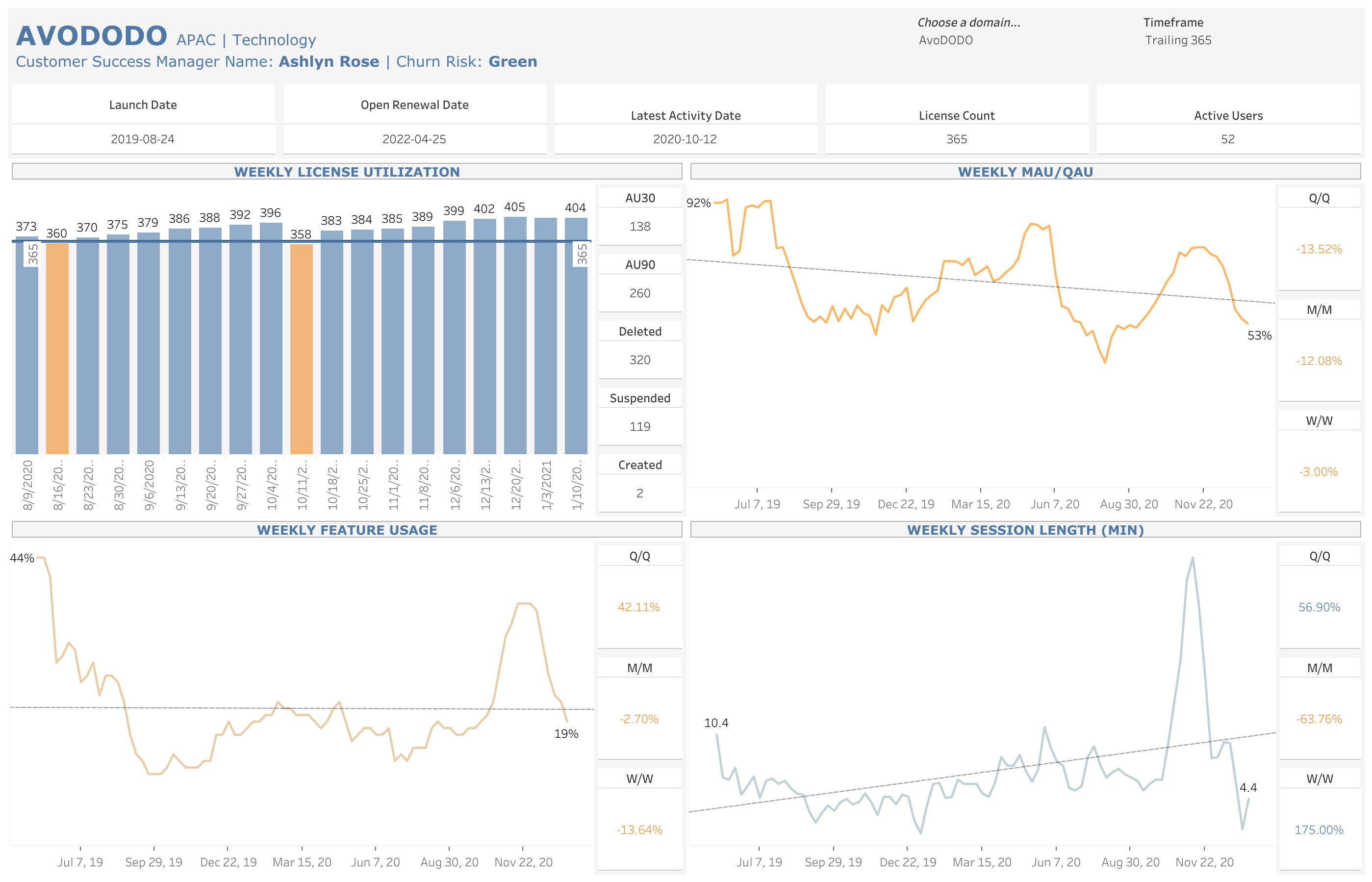Image resolution: width=1372 pixels, height=882 pixels.
Task: Click the Active Users value 52
Action: coord(1228,139)
